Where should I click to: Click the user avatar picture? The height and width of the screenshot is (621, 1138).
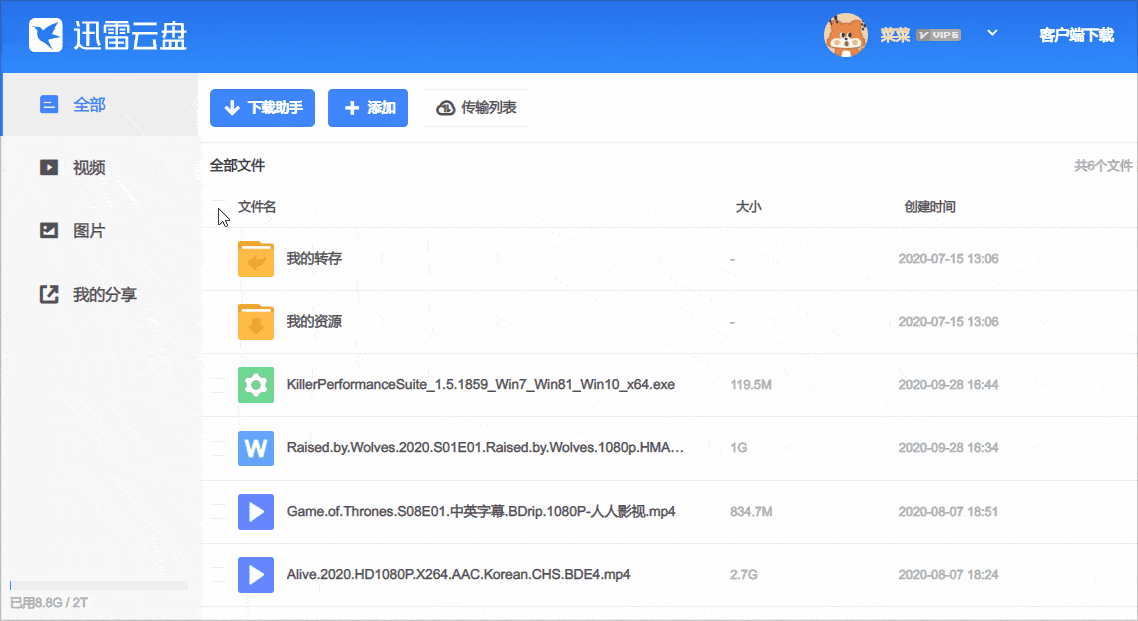(845, 35)
